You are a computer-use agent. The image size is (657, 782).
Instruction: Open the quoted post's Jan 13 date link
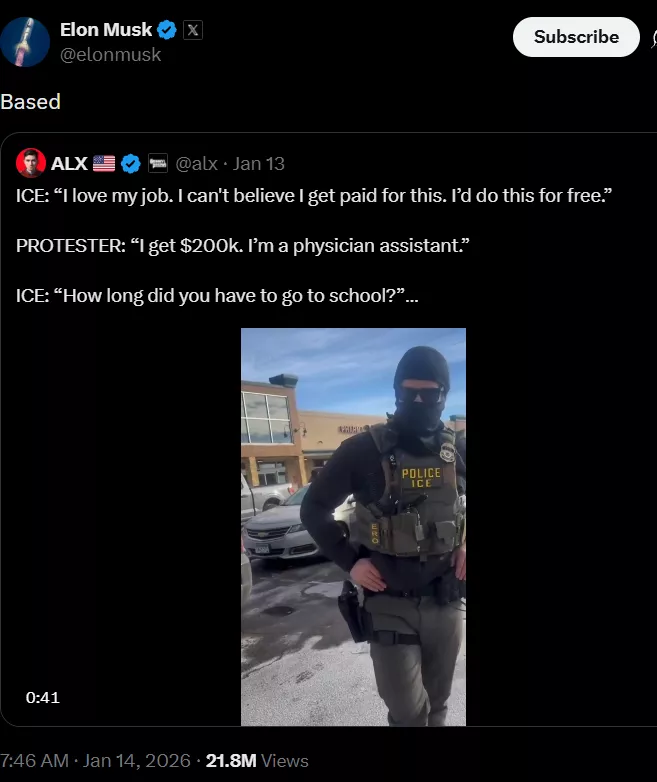258,164
